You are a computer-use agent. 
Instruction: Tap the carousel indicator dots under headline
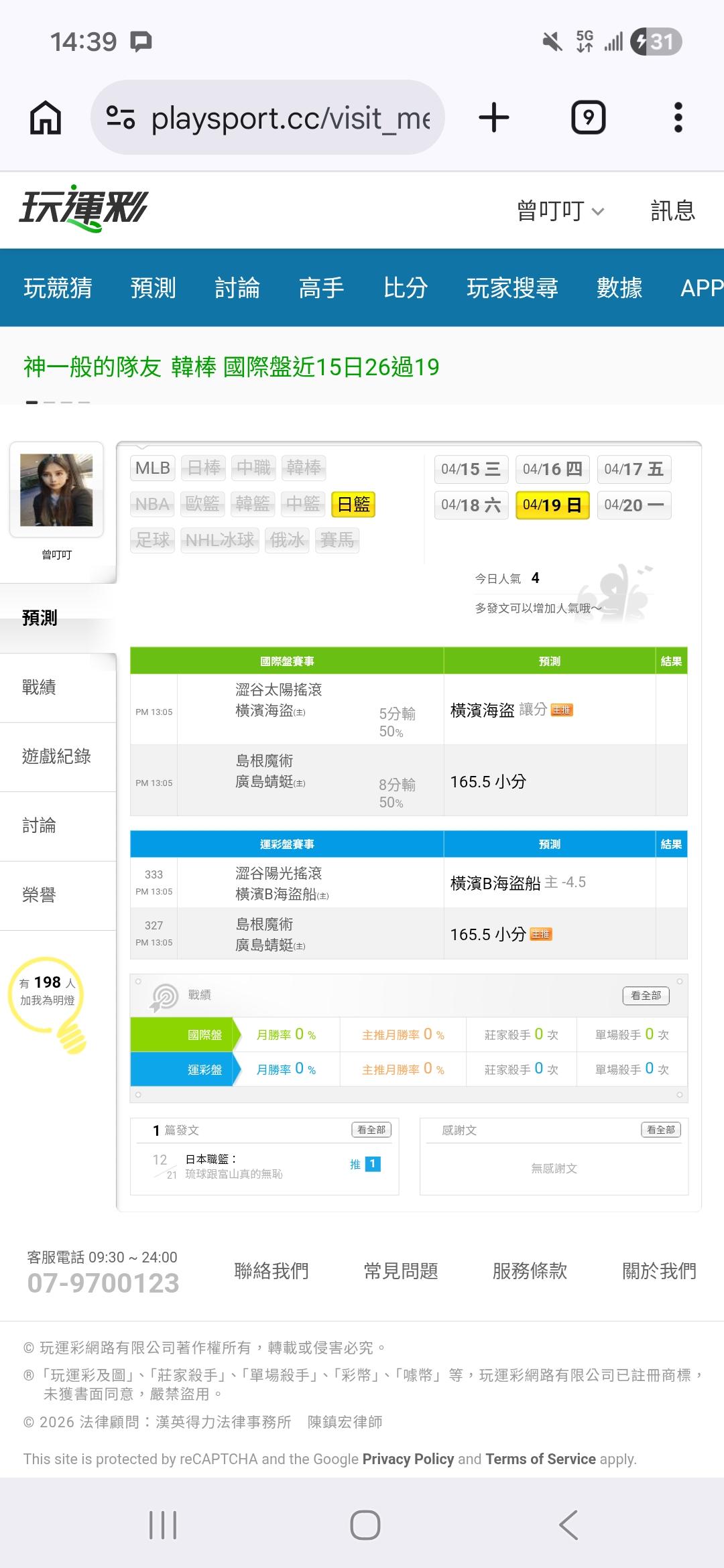[58, 402]
